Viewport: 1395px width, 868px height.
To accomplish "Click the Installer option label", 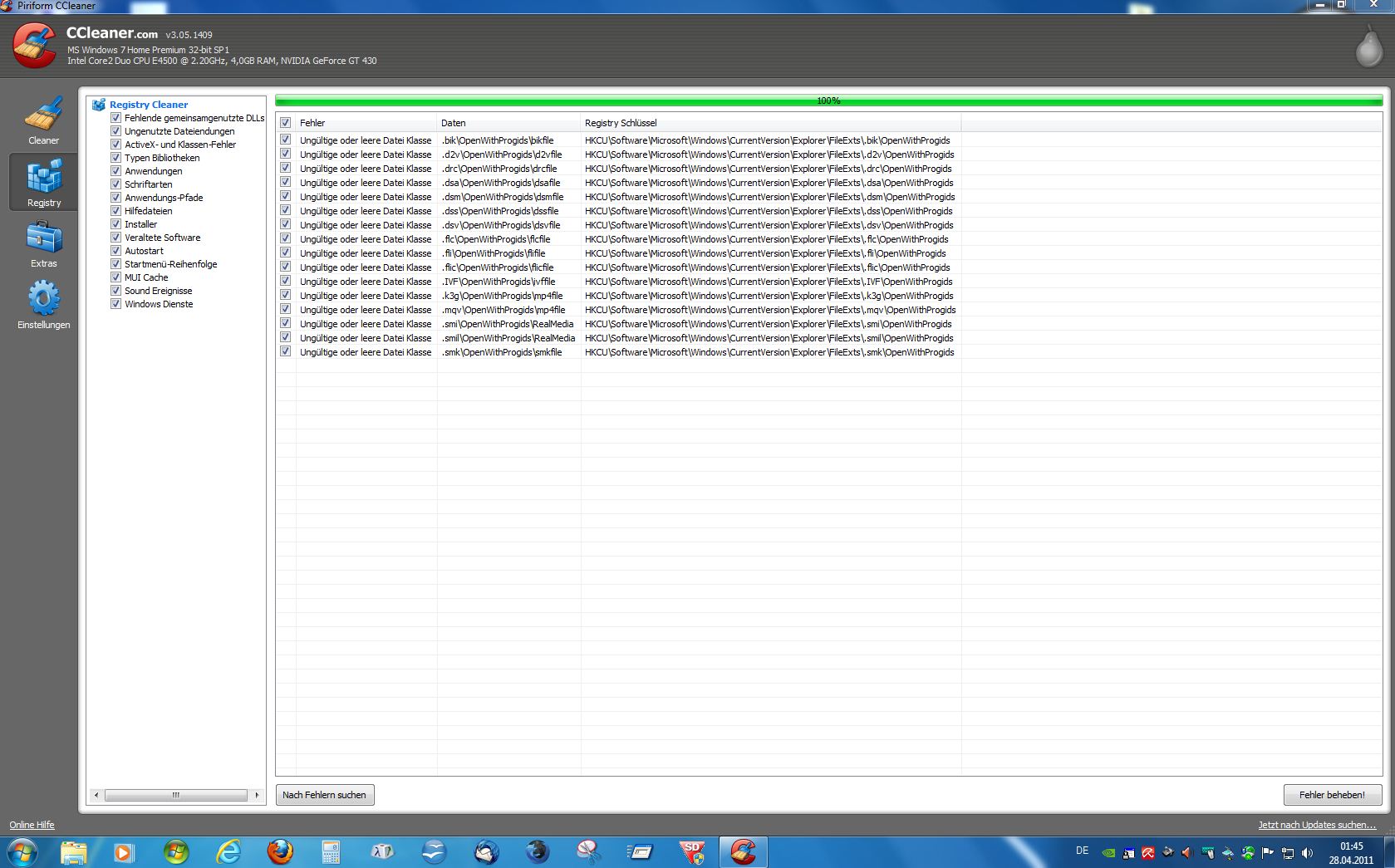I will (x=140, y=224).
